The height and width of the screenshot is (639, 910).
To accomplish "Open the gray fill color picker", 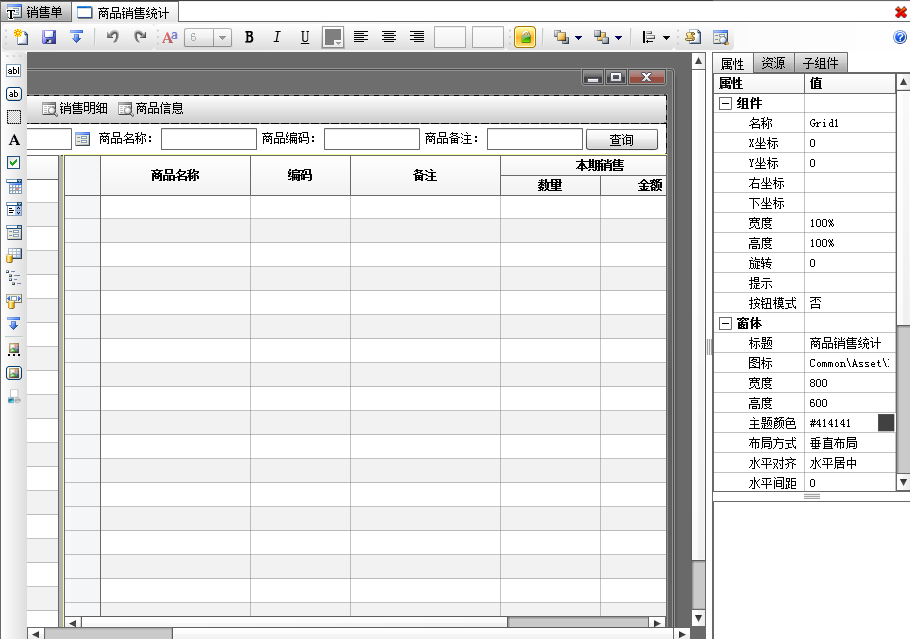I will point(333,37).
